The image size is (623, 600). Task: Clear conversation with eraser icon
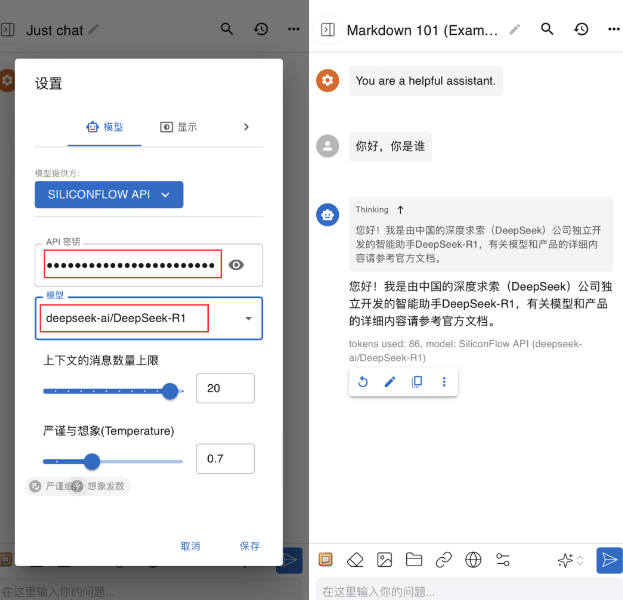coord(355,560)
